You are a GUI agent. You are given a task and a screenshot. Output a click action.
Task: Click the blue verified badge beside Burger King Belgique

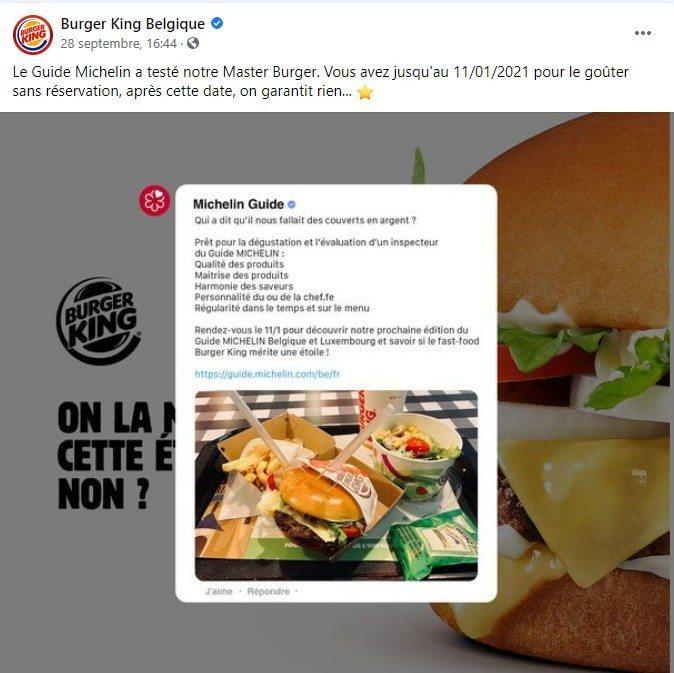[x=217, y=23]
